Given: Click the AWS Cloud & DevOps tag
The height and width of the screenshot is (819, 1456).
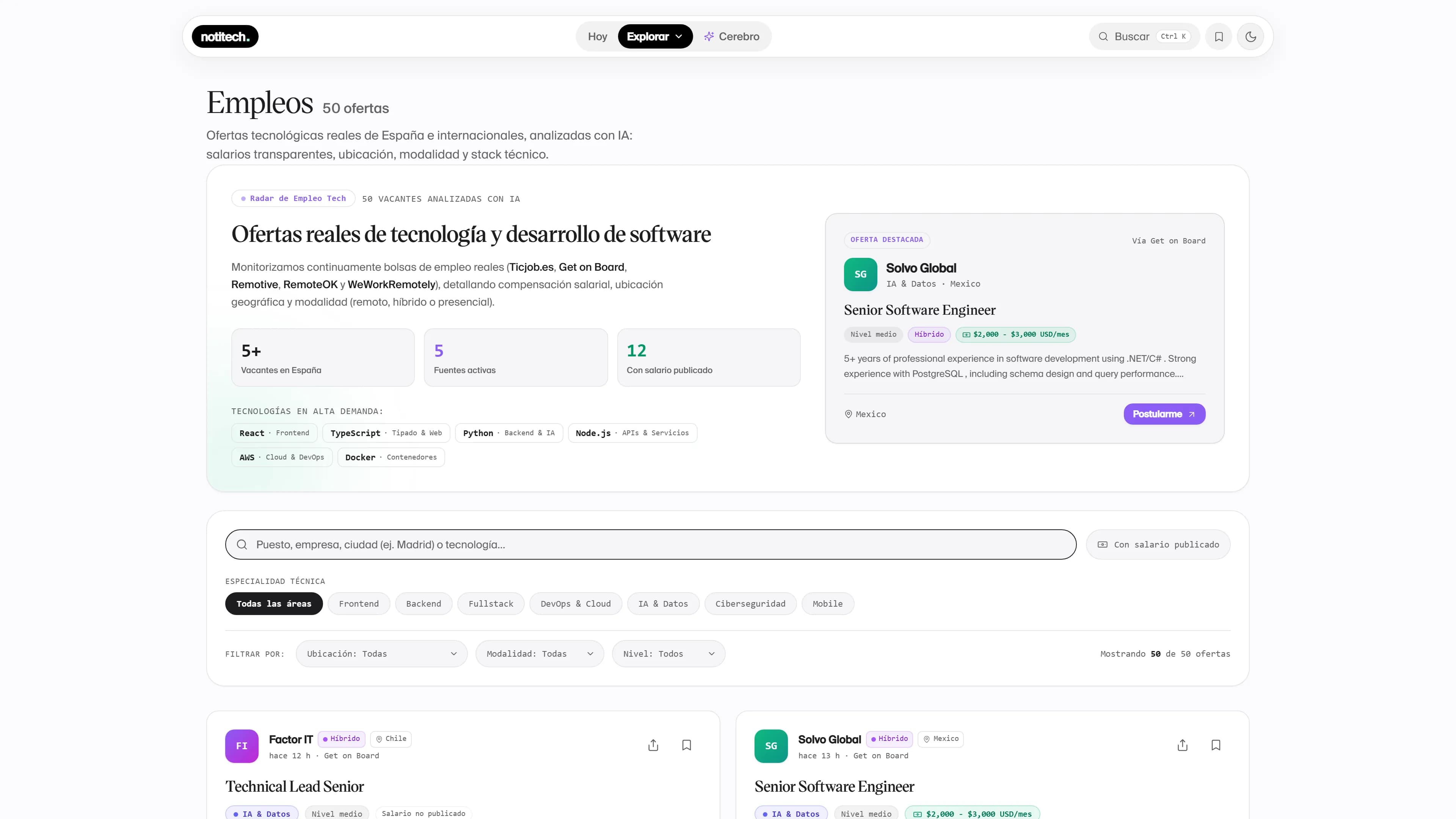Looking at the screenshot, I should [x=281, y=457].
